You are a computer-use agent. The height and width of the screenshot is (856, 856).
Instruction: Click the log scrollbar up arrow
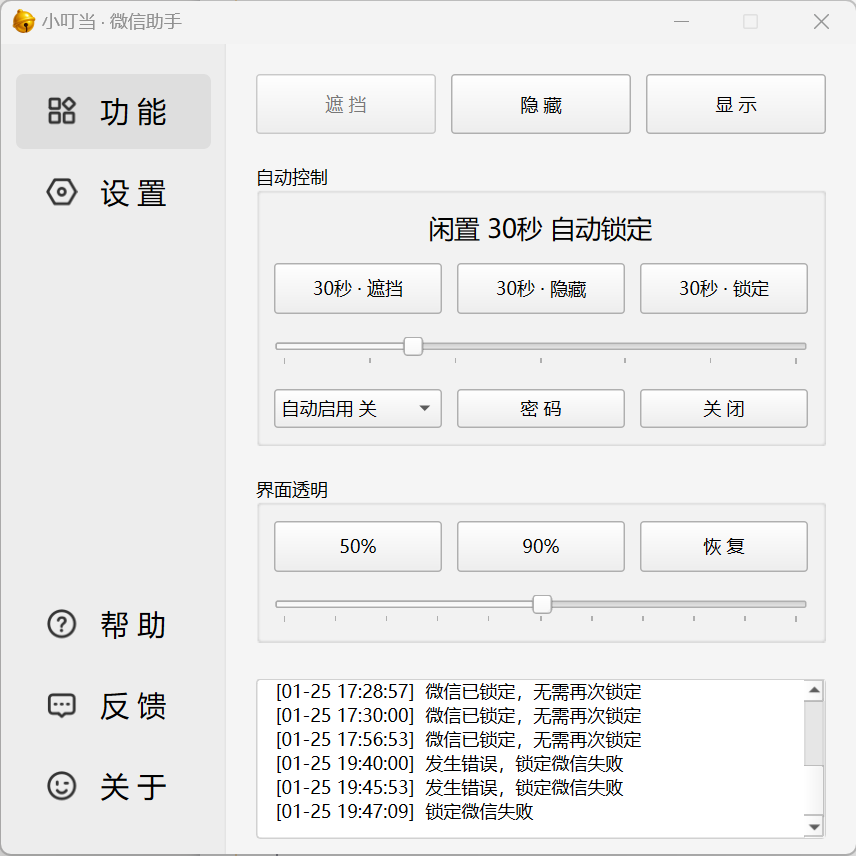[814, 690]
